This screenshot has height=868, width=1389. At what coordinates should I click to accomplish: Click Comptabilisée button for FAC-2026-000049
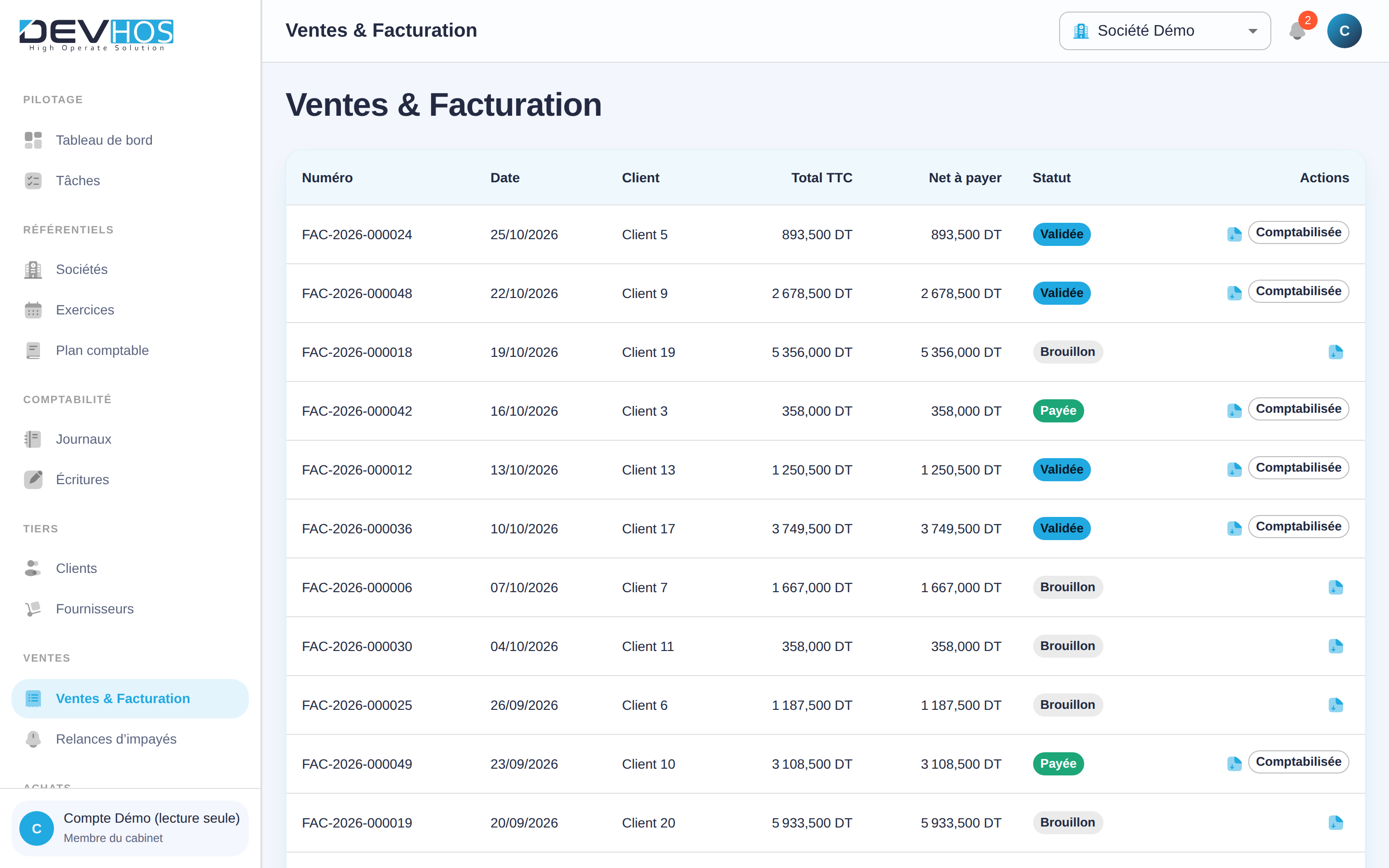coord(1298,762)
